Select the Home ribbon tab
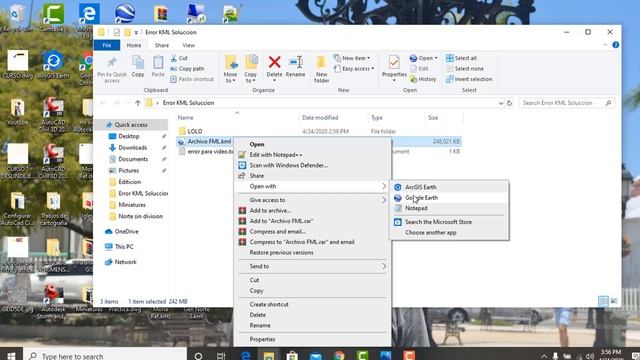This screenshot has height=360, width=640. [x=133, y=45]
